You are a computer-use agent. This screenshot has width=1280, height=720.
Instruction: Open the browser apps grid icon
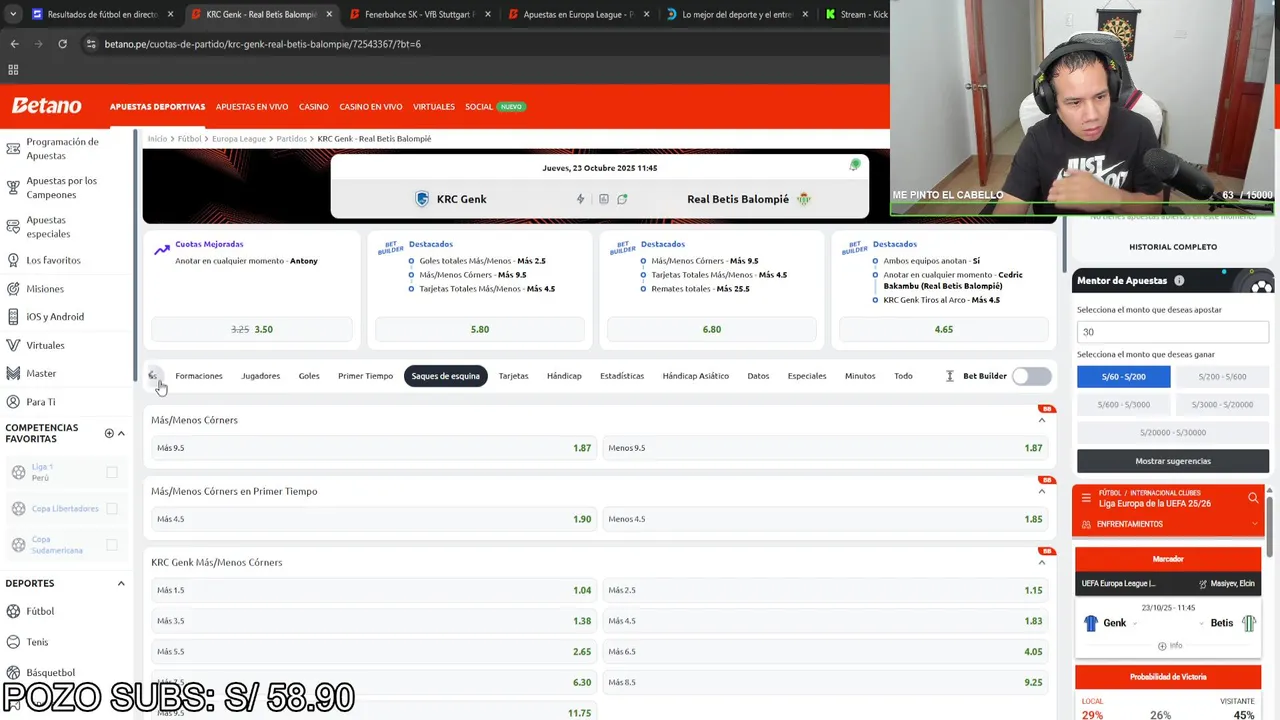pyautogui.click(x=13, y=70)
